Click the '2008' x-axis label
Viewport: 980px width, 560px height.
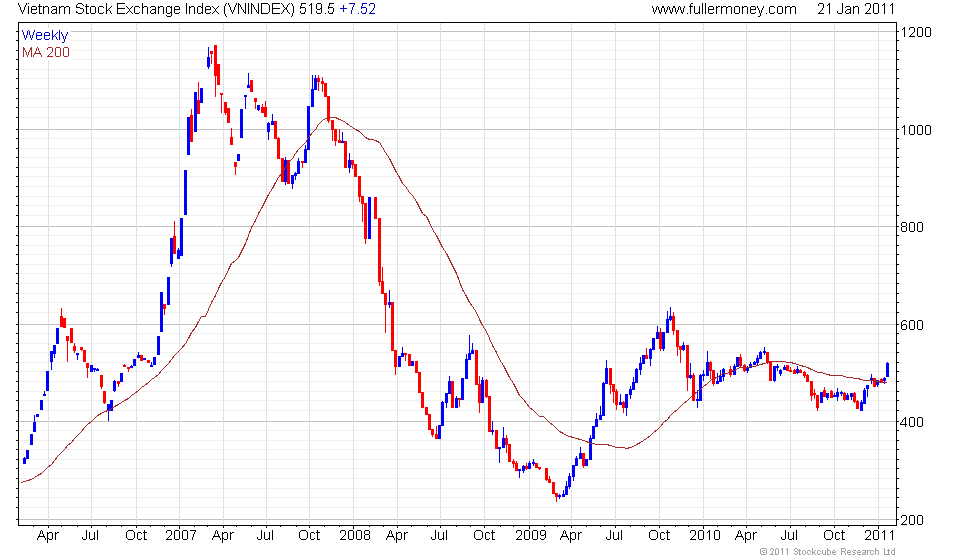[354, 536]
